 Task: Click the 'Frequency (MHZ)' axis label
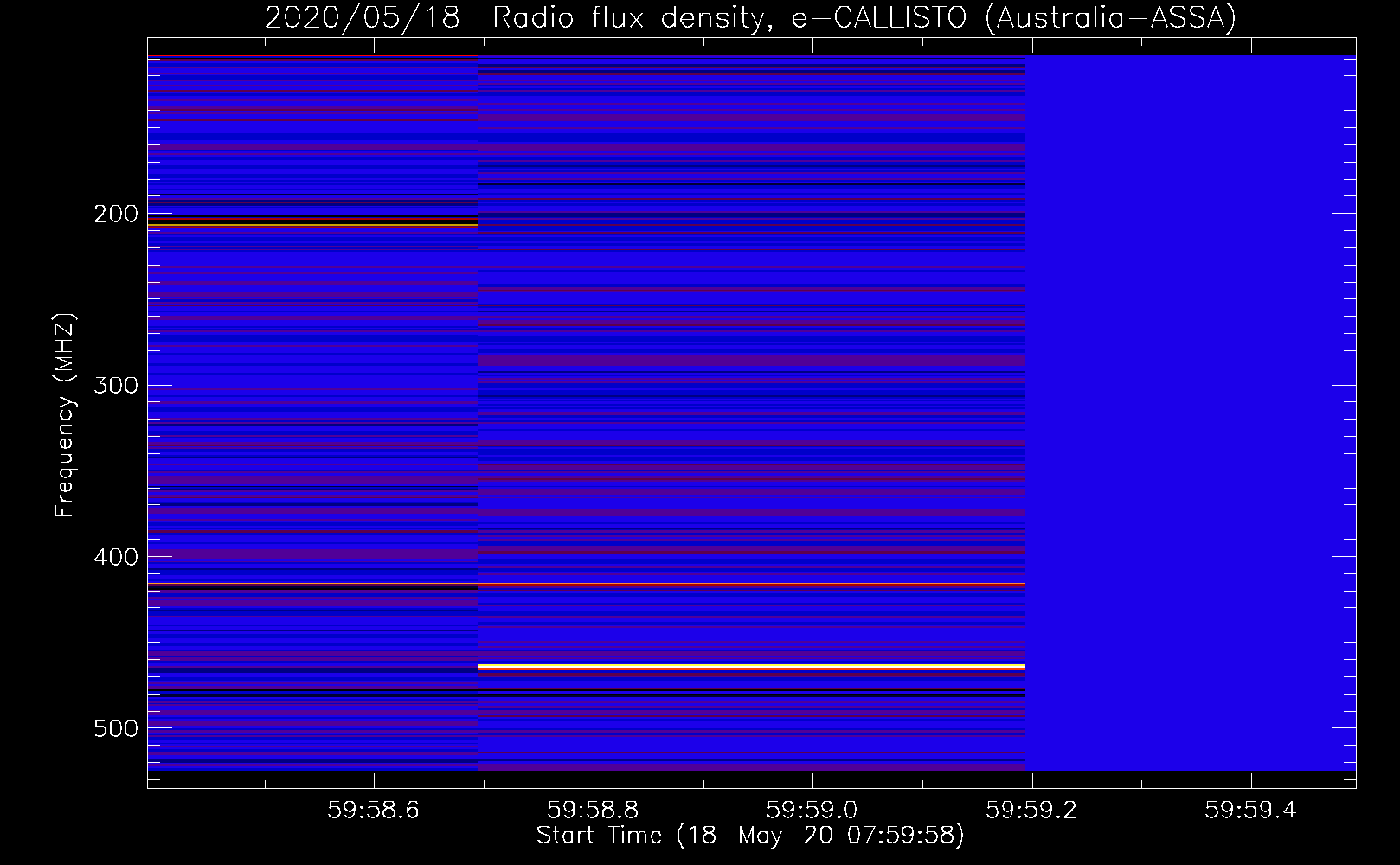pyautogui.click(x=65, y=414)
